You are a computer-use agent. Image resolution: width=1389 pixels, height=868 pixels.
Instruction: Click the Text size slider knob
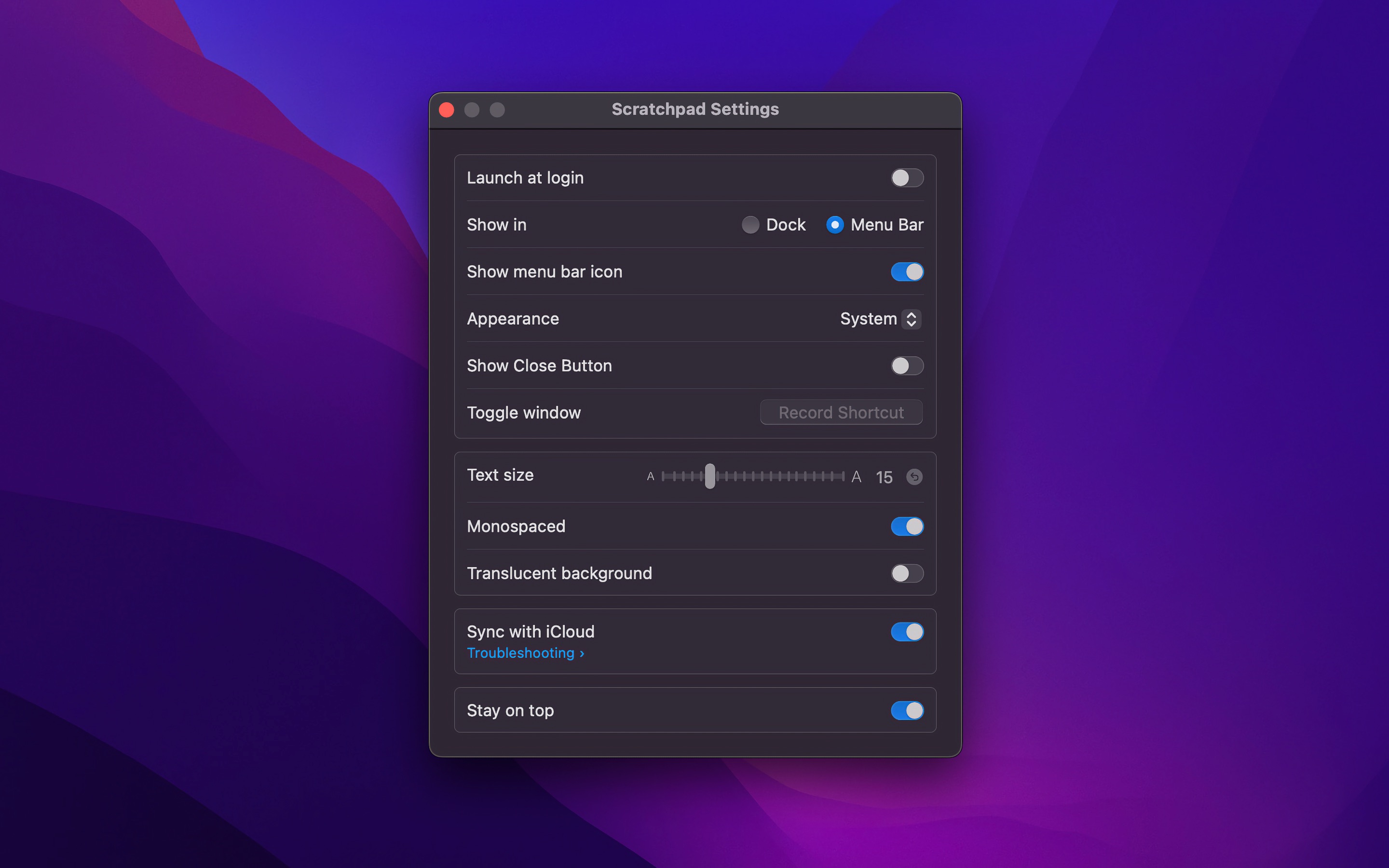[710, 476]
